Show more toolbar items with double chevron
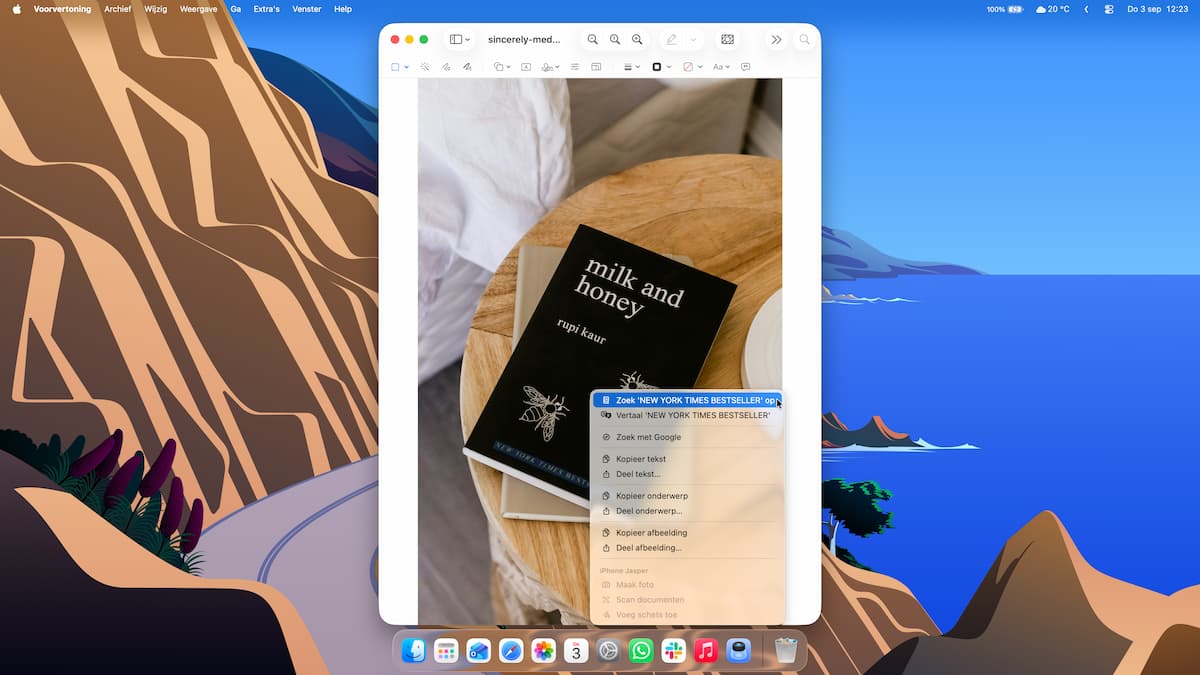1200x675 pixels. click(776, 39)
